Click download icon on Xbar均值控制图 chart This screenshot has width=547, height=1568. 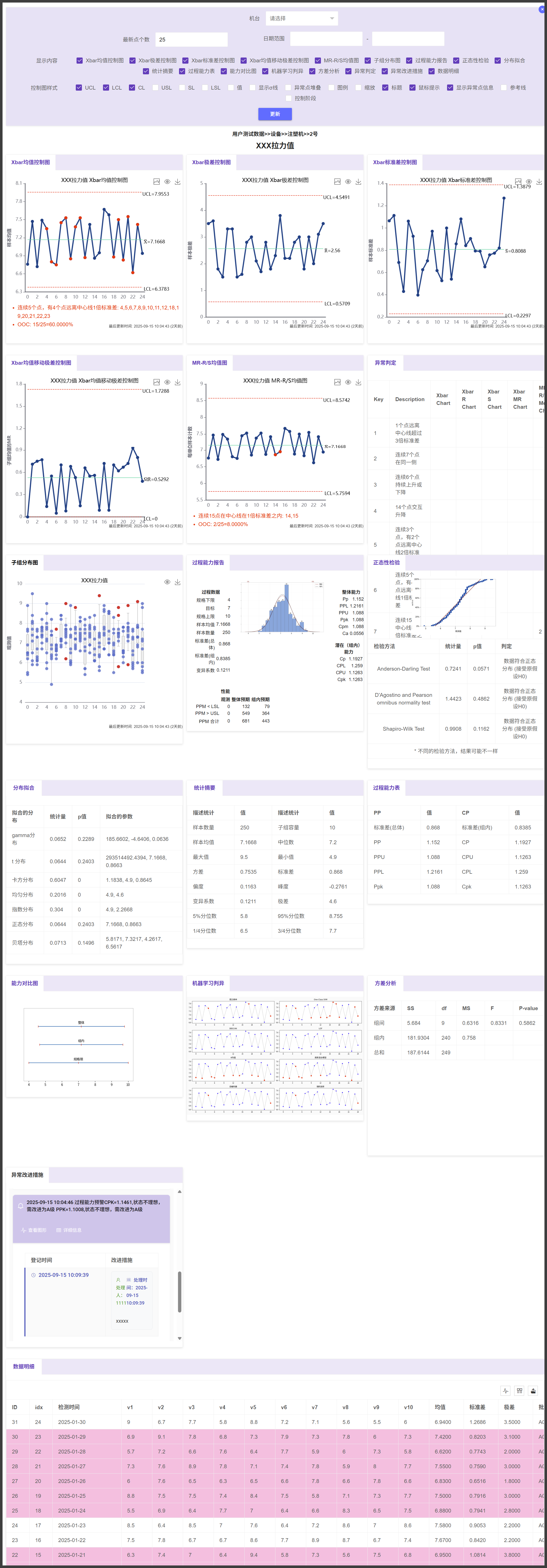[x=178, y=181]
